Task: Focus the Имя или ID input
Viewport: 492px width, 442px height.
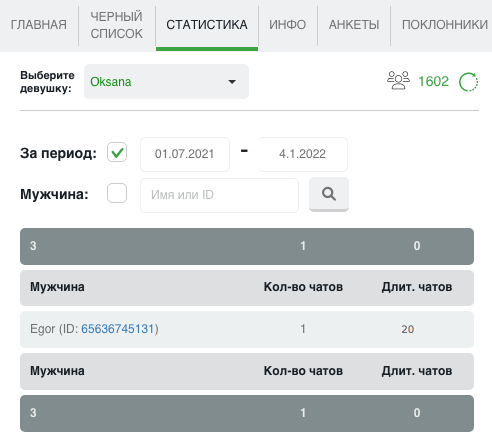Action: (219, 195)
